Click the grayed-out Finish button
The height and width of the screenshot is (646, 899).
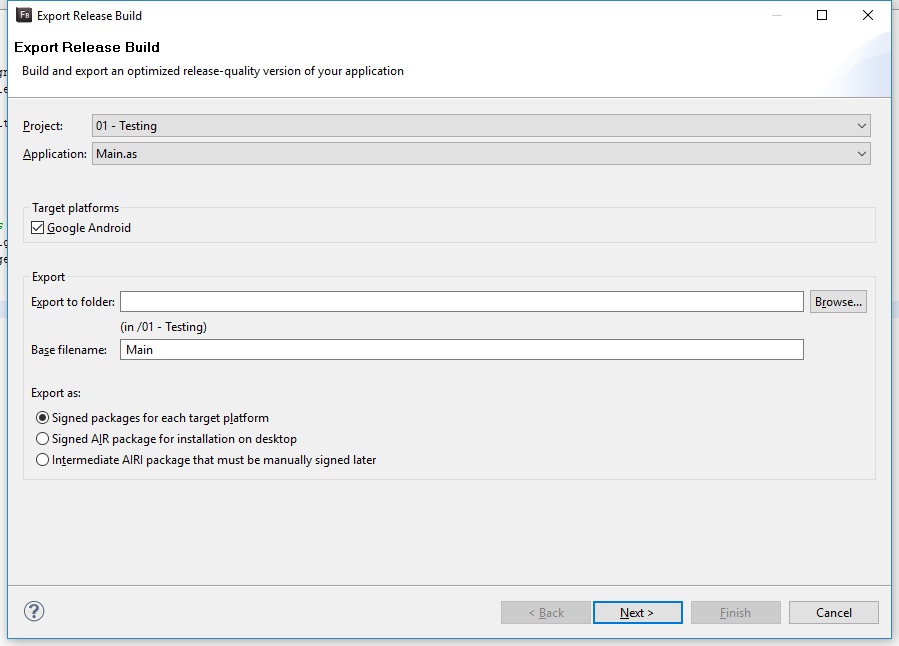tap(735, 613)
